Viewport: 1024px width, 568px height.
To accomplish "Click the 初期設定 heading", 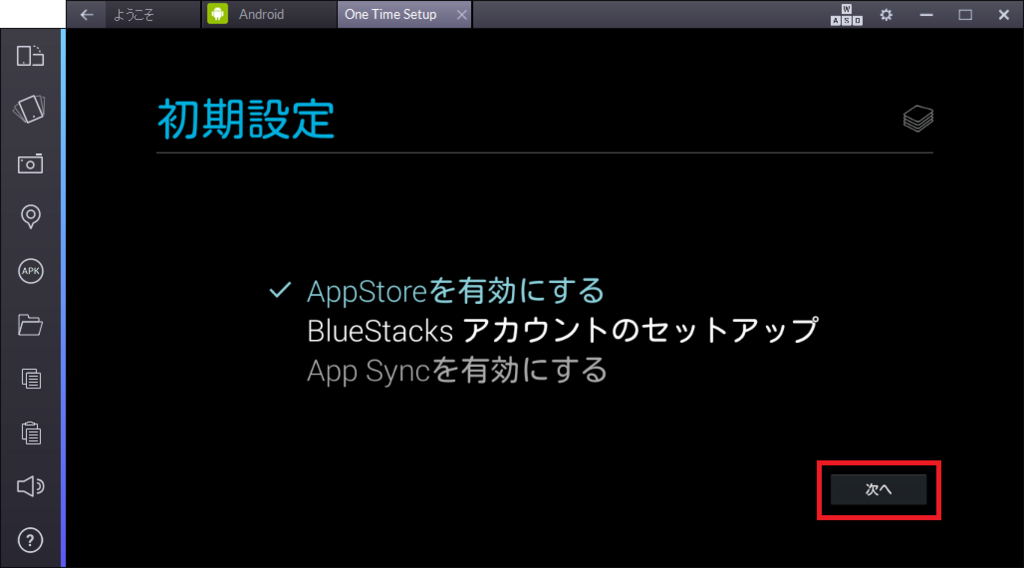I will (246, 119).
